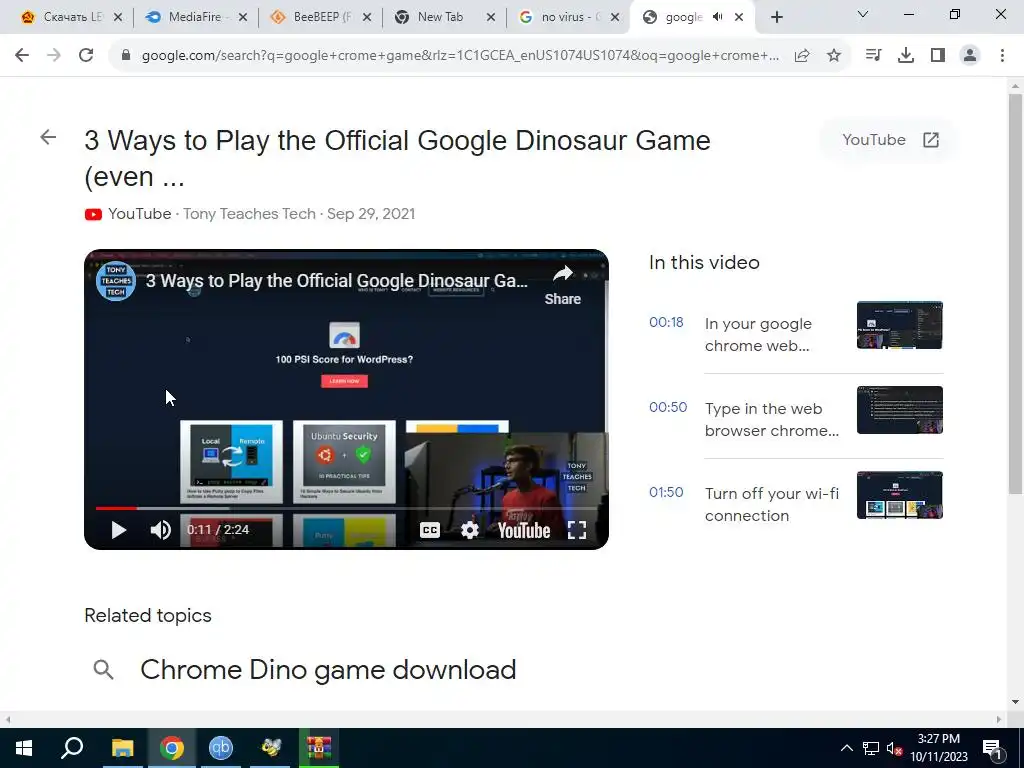Bookmark this page with the star icon
The width and height of the screenshot is (1024, 768).
[834, 56]
